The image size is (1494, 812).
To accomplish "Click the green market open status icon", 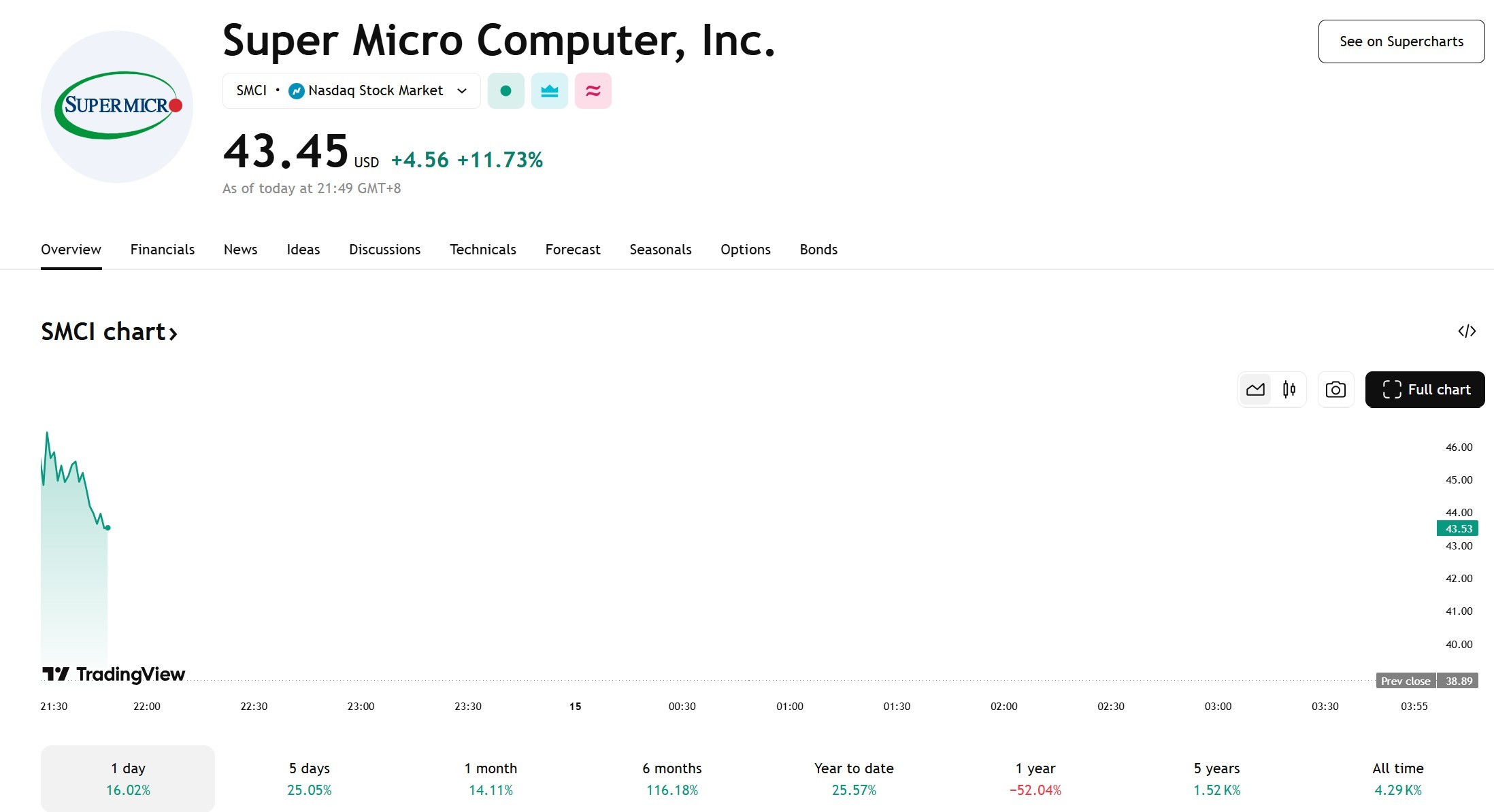I will pyautogui.click(x=505, y=90).
